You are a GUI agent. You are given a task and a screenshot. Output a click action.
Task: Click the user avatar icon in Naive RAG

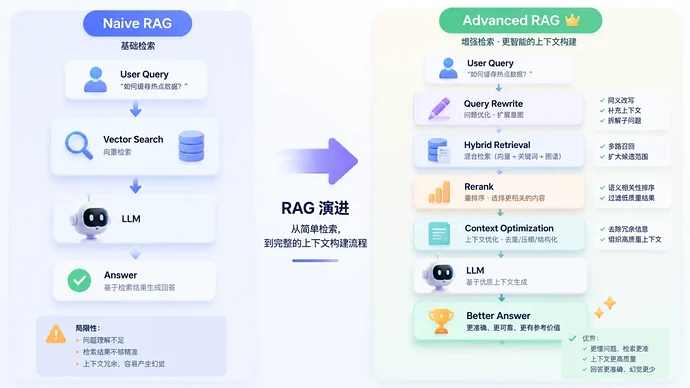click(x=95, y=80)
